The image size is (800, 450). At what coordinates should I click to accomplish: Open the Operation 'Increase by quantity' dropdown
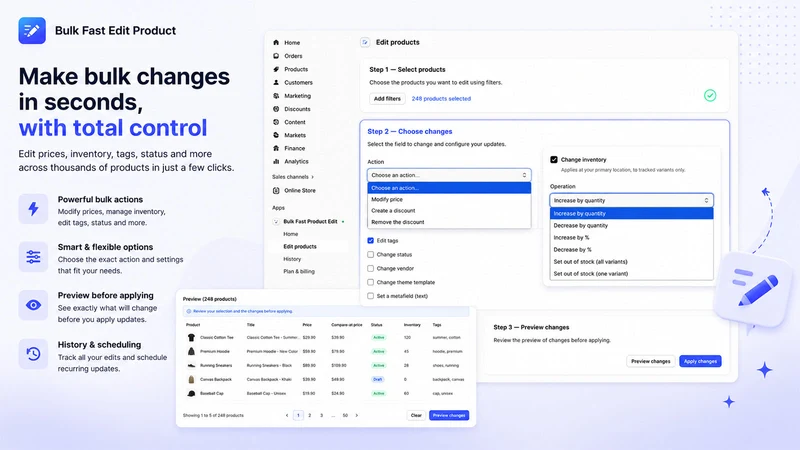tap(631, 200)
